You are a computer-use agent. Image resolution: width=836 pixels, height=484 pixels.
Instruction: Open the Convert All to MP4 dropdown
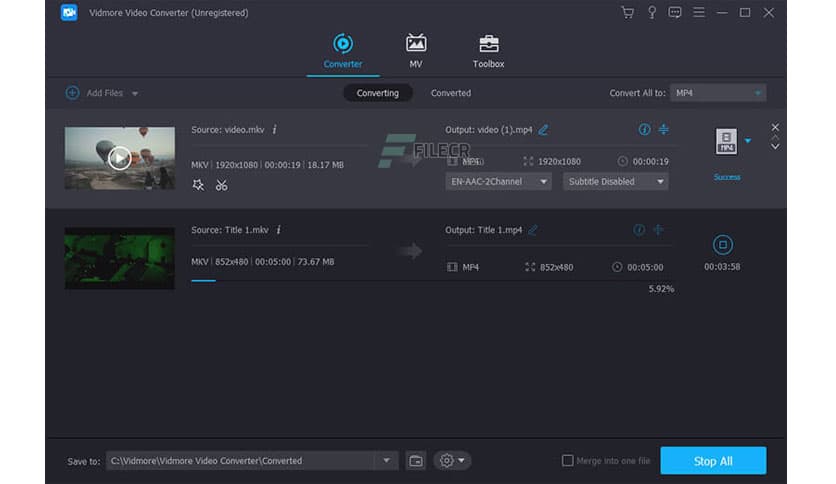coord(718,93)
